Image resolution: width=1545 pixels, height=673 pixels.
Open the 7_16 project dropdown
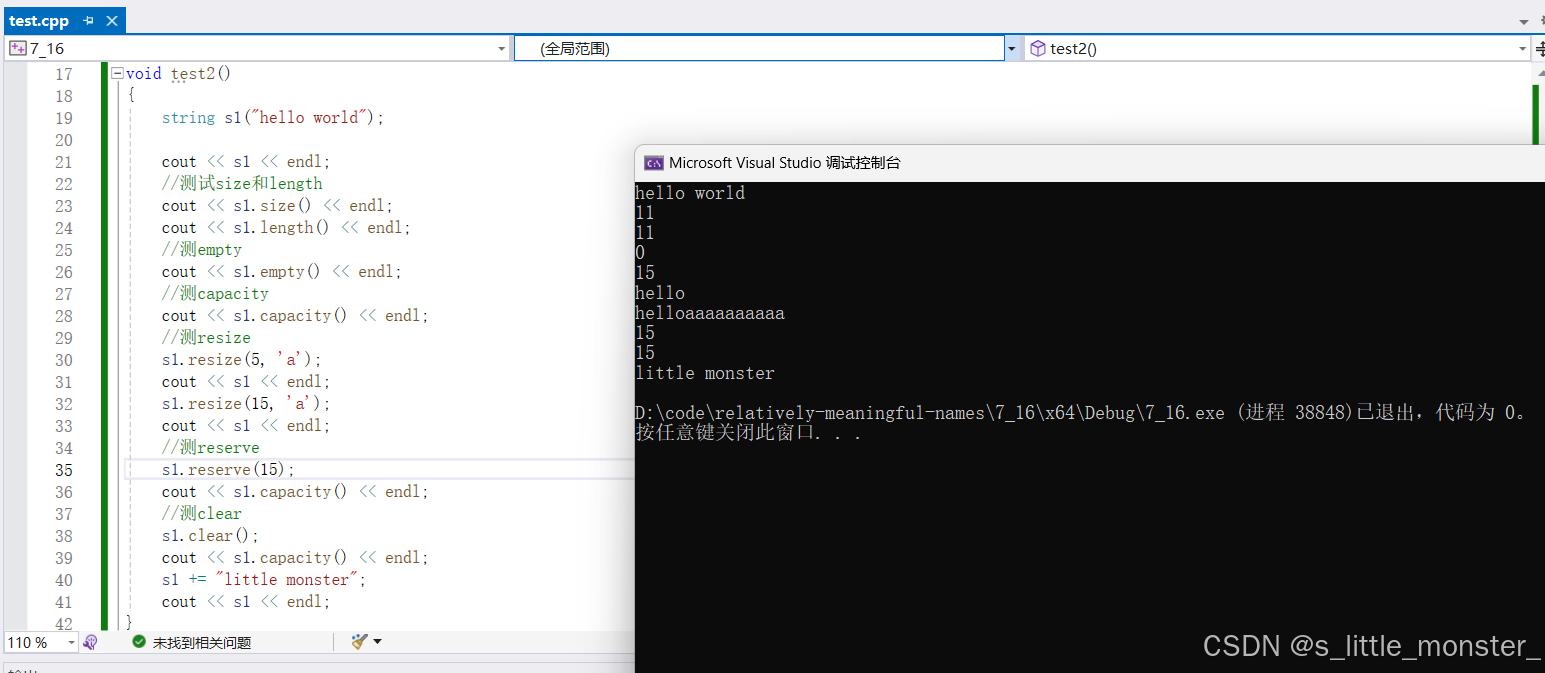click(258, 48)
